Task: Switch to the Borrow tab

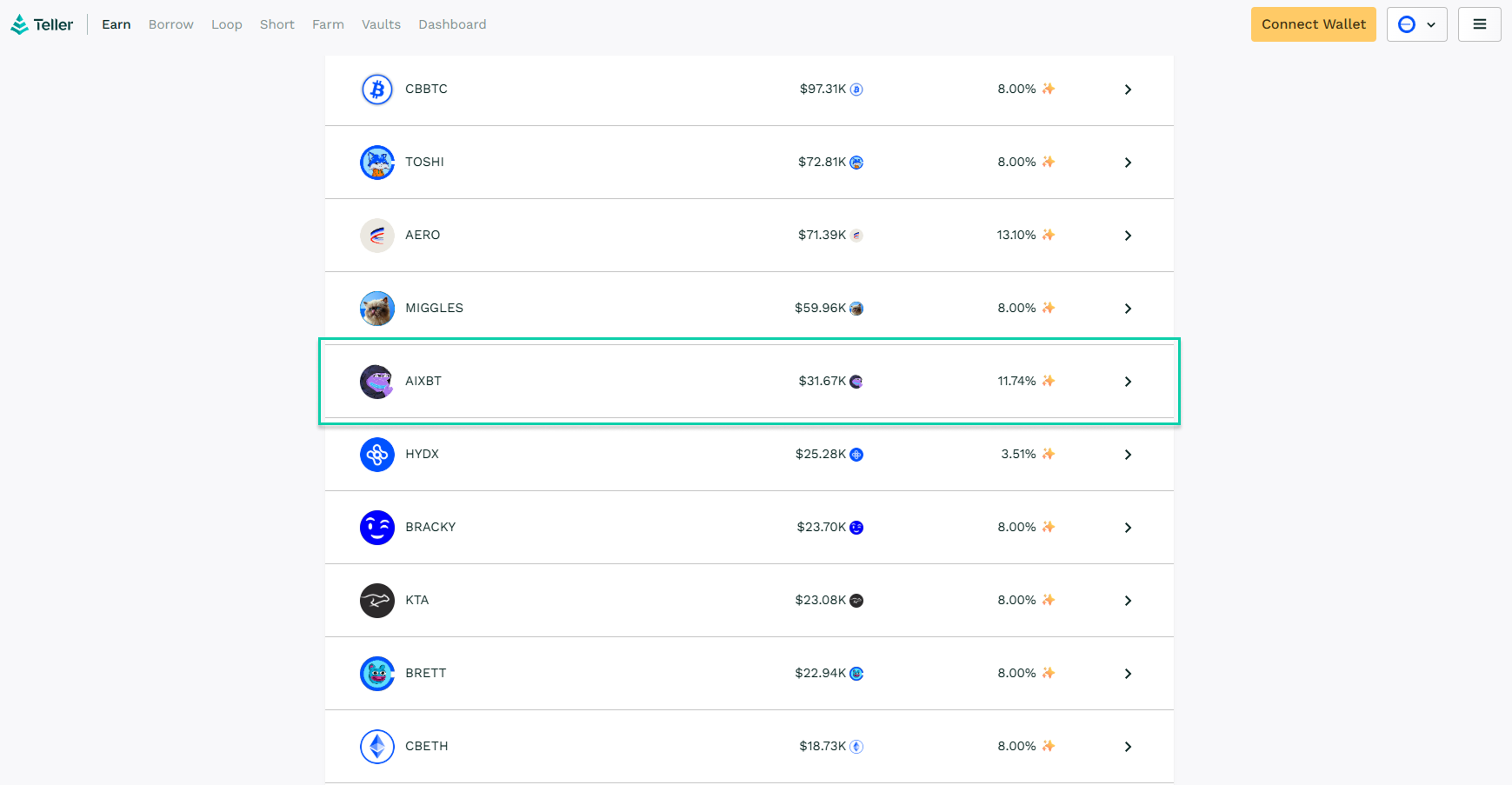Action: click(x=170, y=24)
